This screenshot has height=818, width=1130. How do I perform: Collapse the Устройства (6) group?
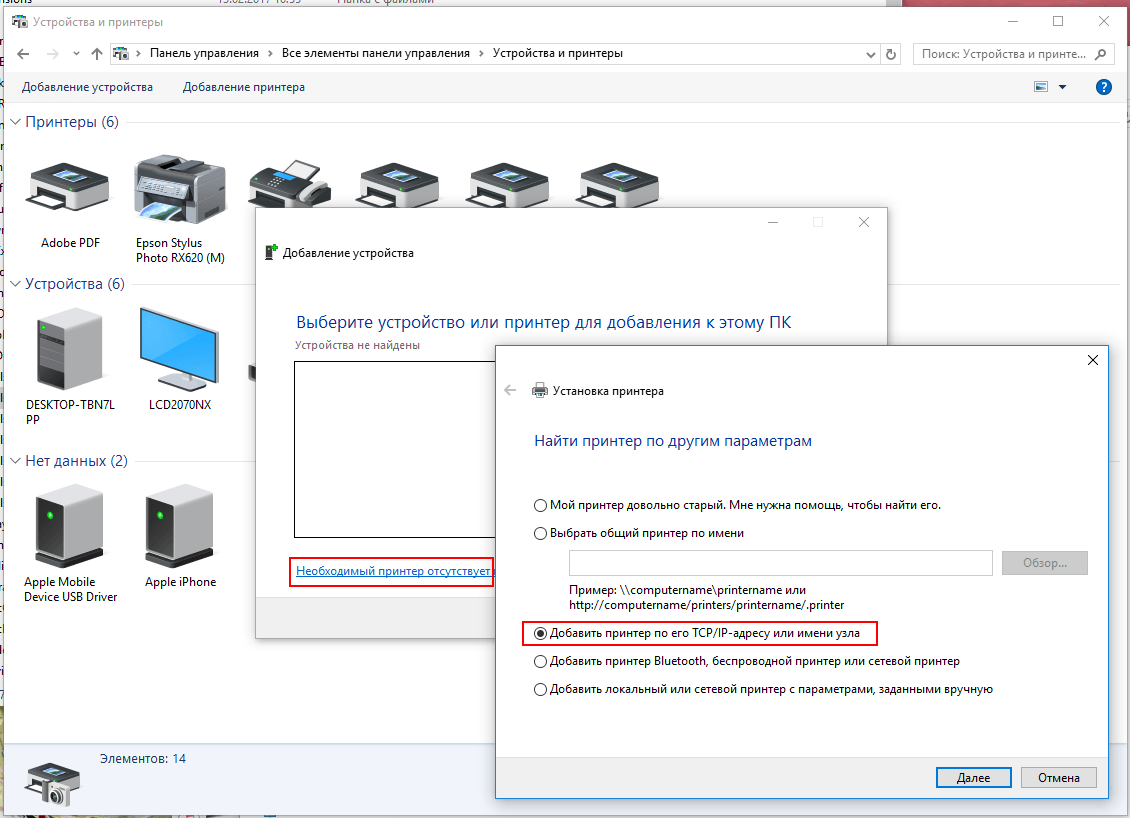click(15, 284)
